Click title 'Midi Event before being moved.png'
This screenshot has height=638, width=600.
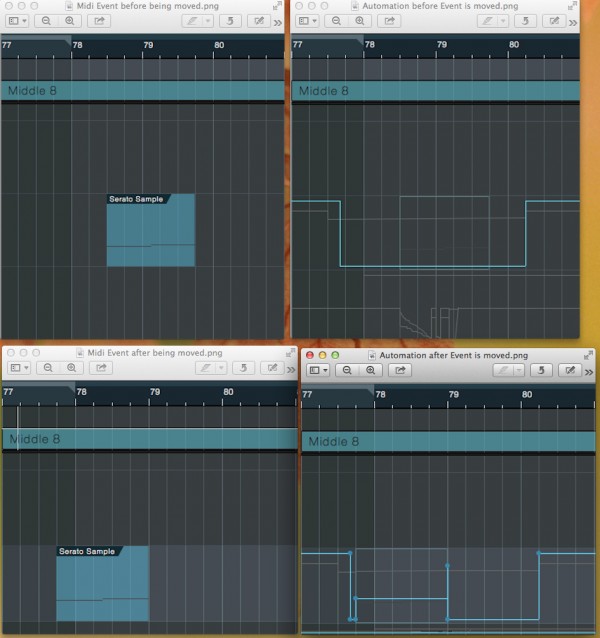point(148,6)
